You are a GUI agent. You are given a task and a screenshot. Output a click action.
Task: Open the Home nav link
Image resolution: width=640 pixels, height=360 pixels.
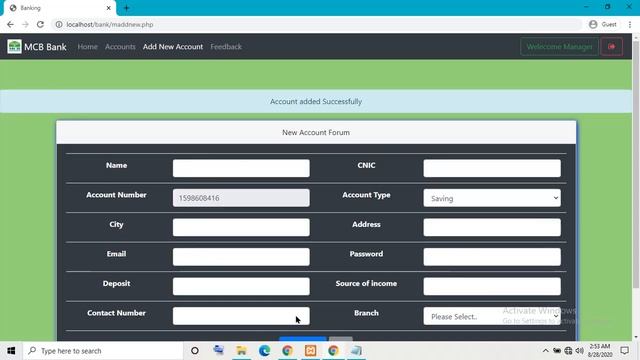[87, 47]
